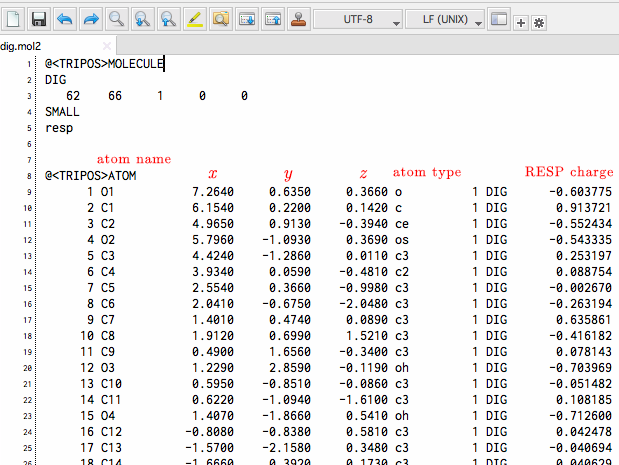Click the bond count 66 on line 3

(115, 96)
